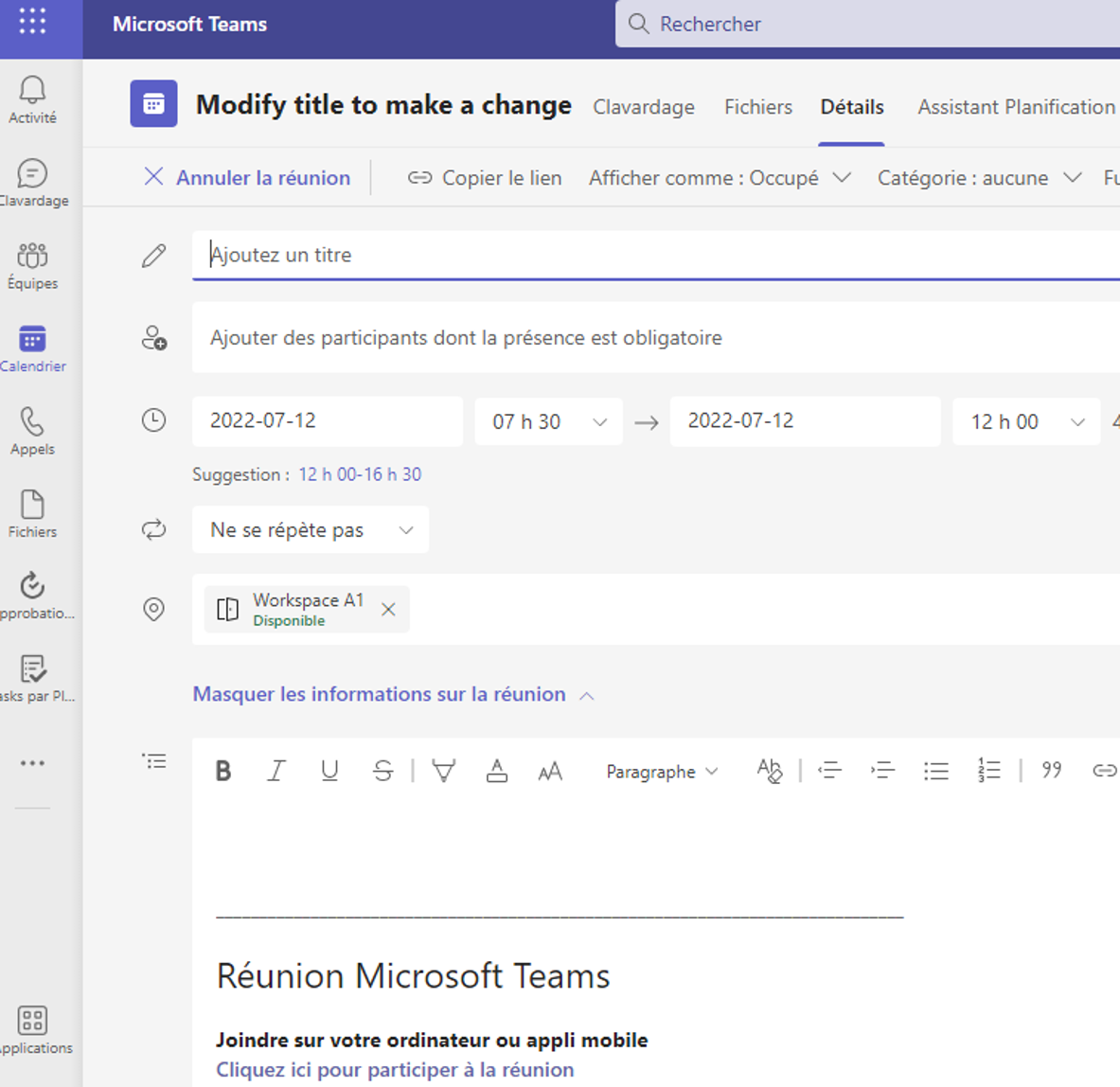This screenshot has width=1120, height=1087.
Task: Open the end time 12 h 00 dropdown
Action: point(1026,421)
